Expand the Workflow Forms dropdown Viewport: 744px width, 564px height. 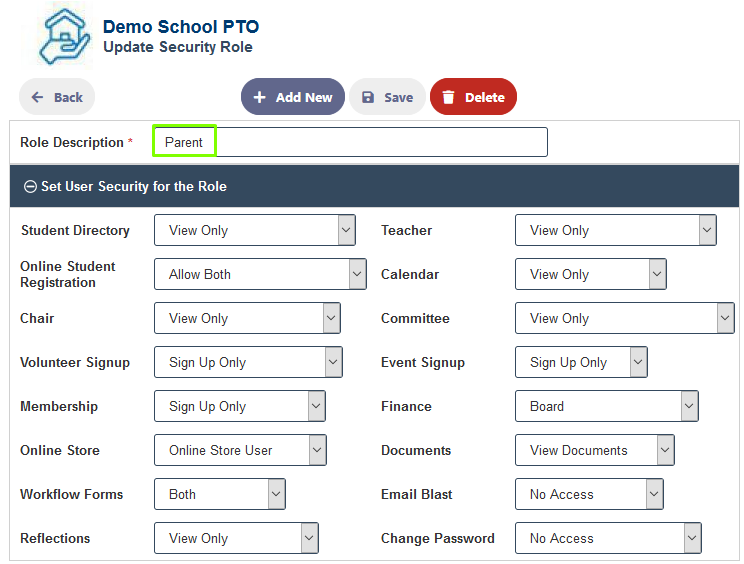[x=220, y=494]
